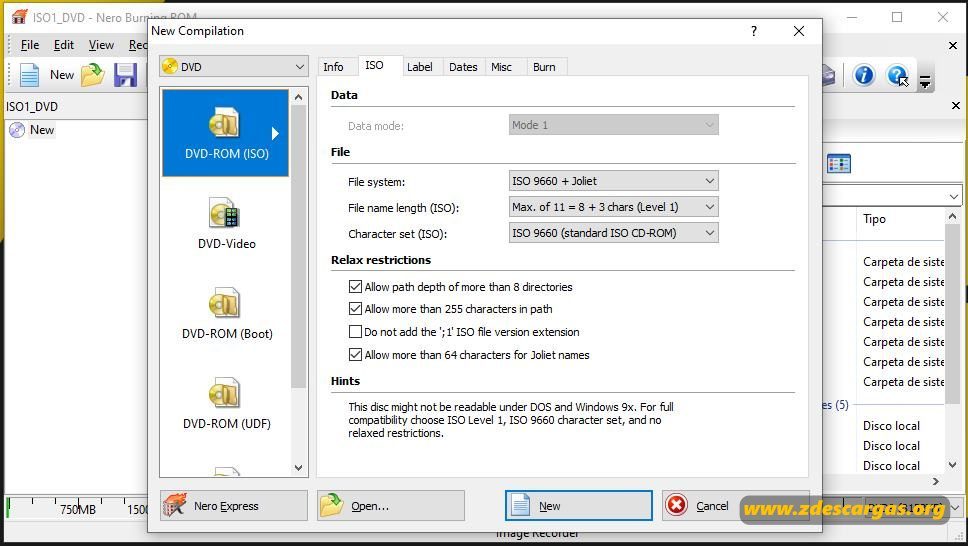Image resolution: width=968 pixels, height=546 pixels.
Task: Close the New Compilation dialog
Action: [799, 31]
